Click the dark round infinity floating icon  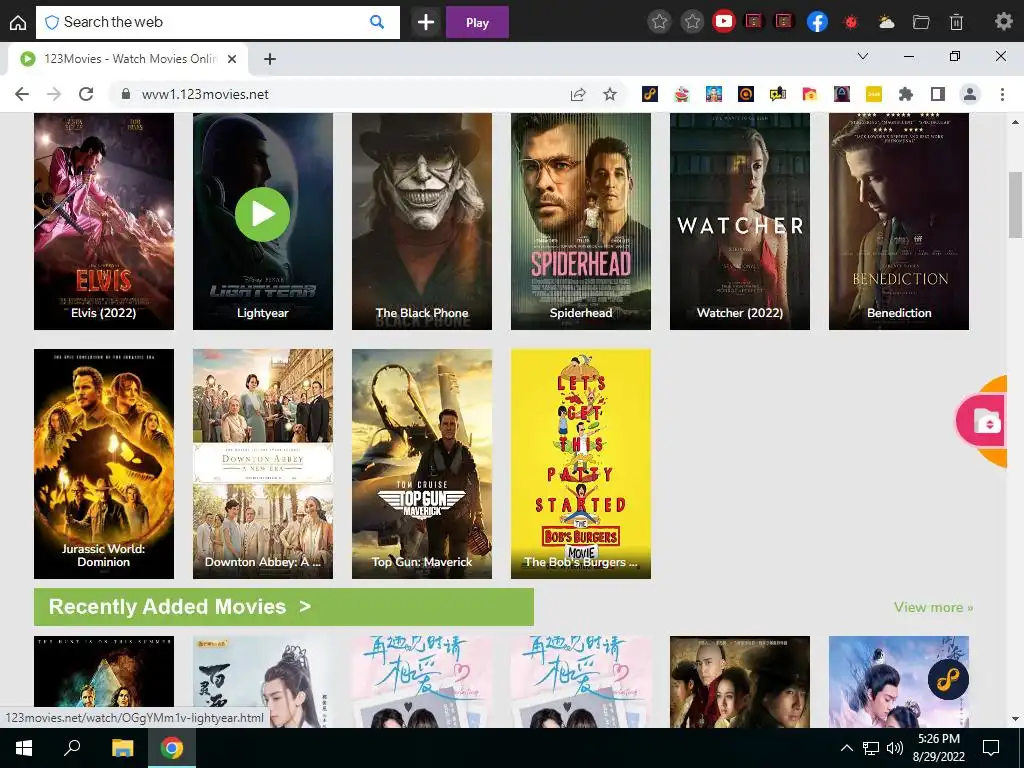point(948,679)
